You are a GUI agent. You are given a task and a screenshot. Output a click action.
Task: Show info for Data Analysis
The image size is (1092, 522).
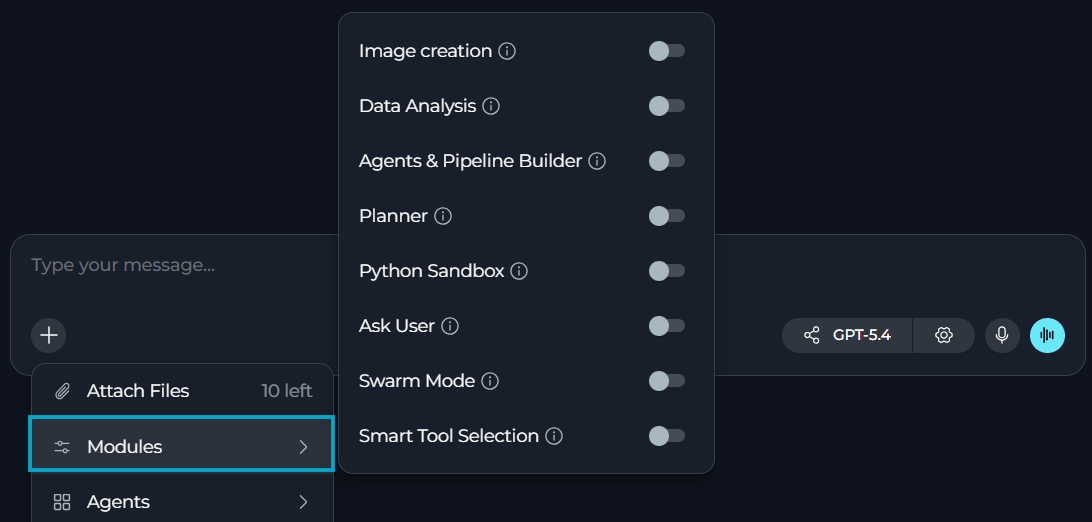(x=491, y=106)
